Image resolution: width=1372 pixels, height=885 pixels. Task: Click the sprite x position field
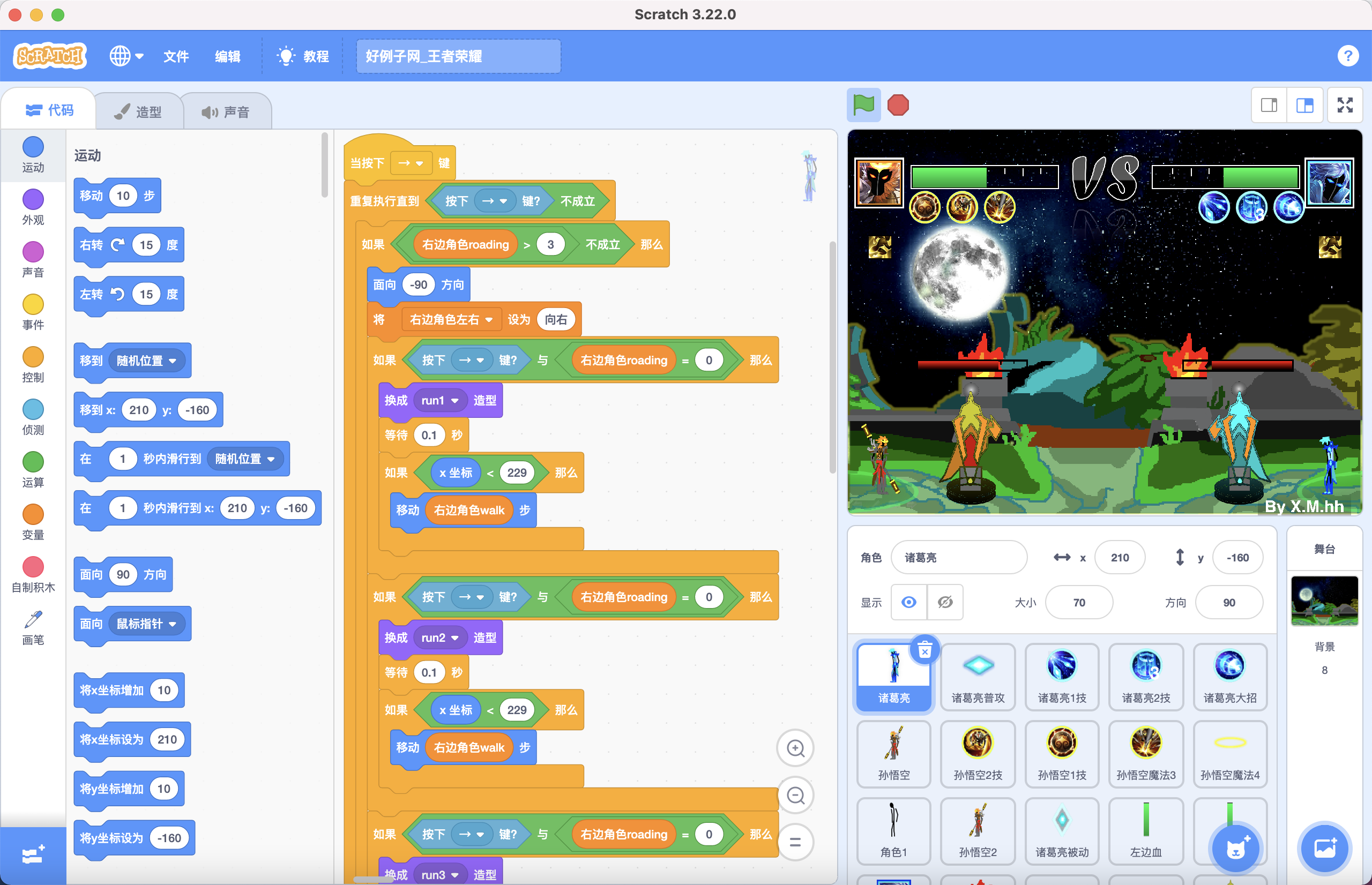[x=1120, y=557]
